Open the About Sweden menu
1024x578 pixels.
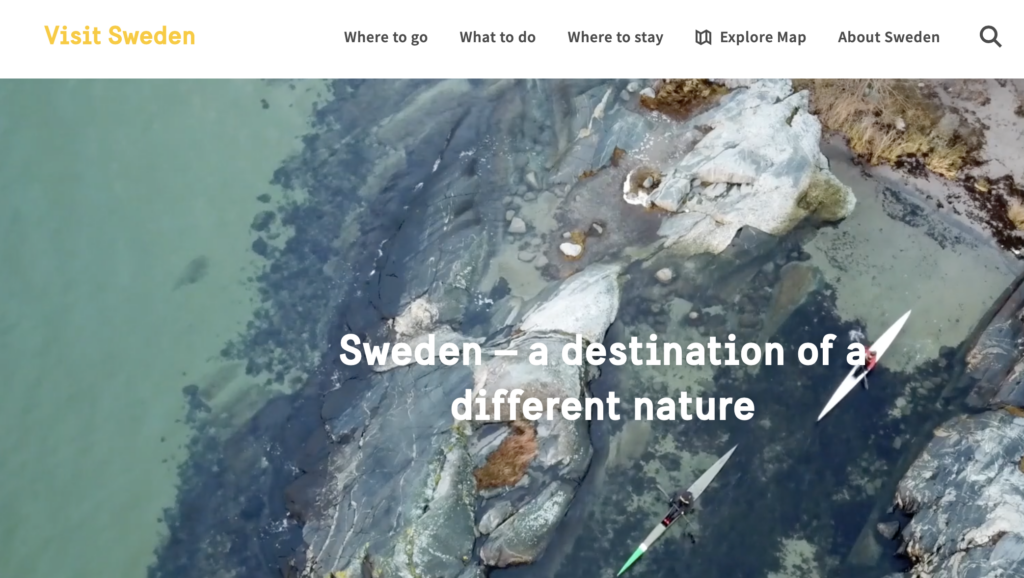[x=888, y=37]
